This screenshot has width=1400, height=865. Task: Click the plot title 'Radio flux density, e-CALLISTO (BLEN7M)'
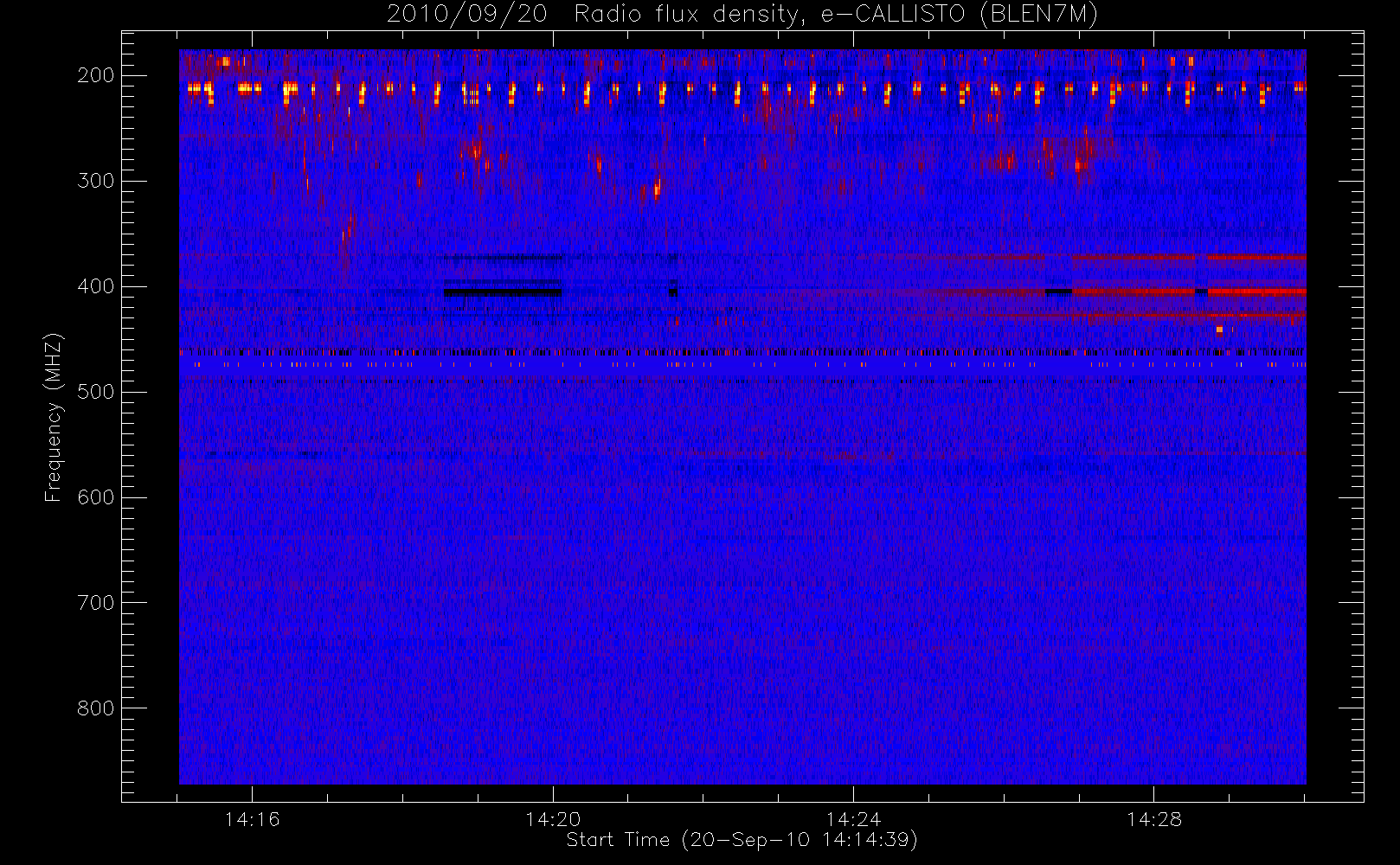(836, 15)
